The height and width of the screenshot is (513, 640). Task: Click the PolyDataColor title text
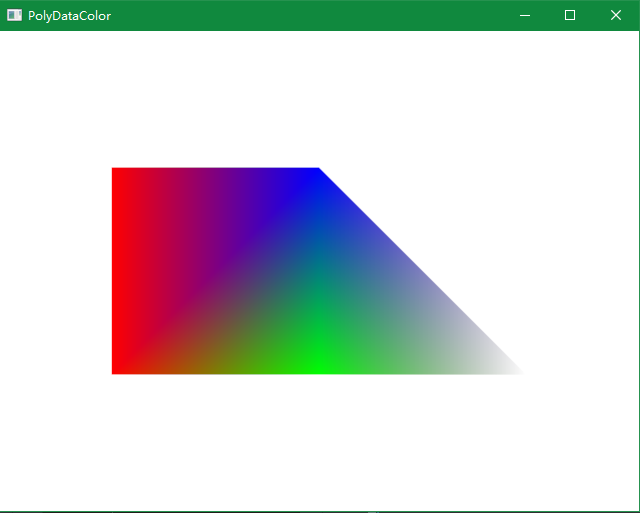coord(69,16)
